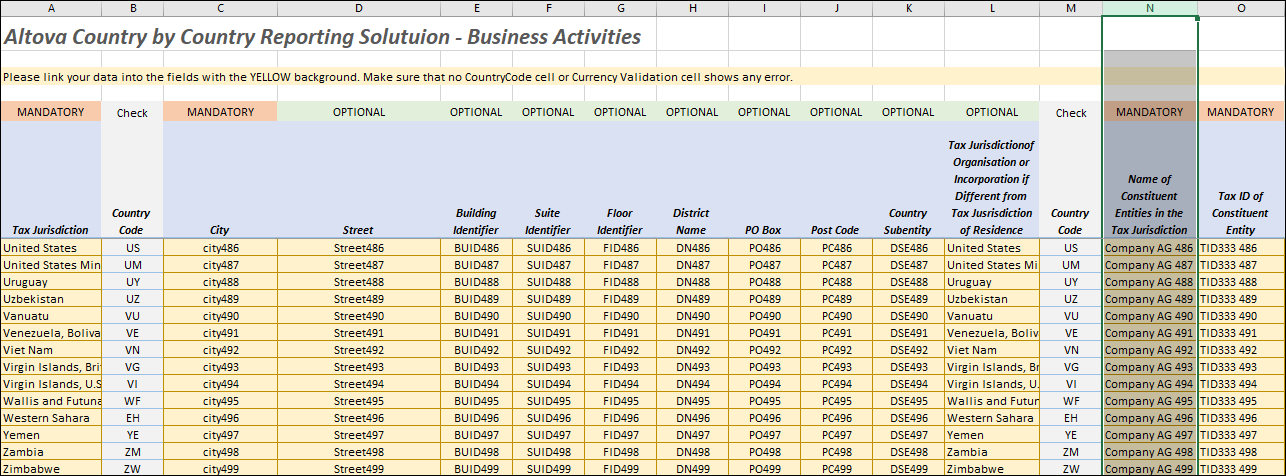Select the 'TID333 496' cell
This screenshot has height=476, width=1286.
pos(1241,418)
